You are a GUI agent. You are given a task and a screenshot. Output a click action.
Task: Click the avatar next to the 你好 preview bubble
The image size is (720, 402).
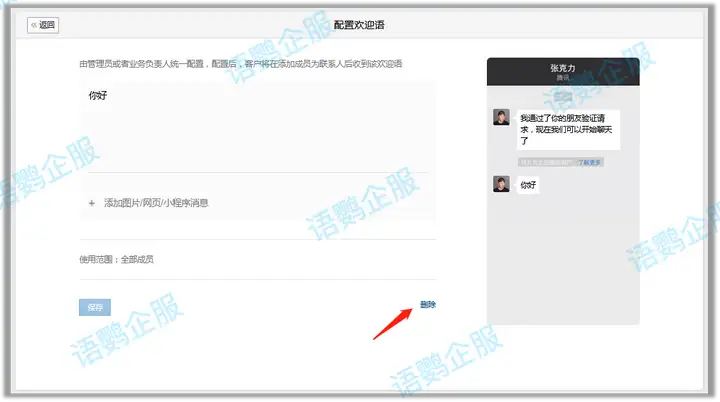(501, 184)
